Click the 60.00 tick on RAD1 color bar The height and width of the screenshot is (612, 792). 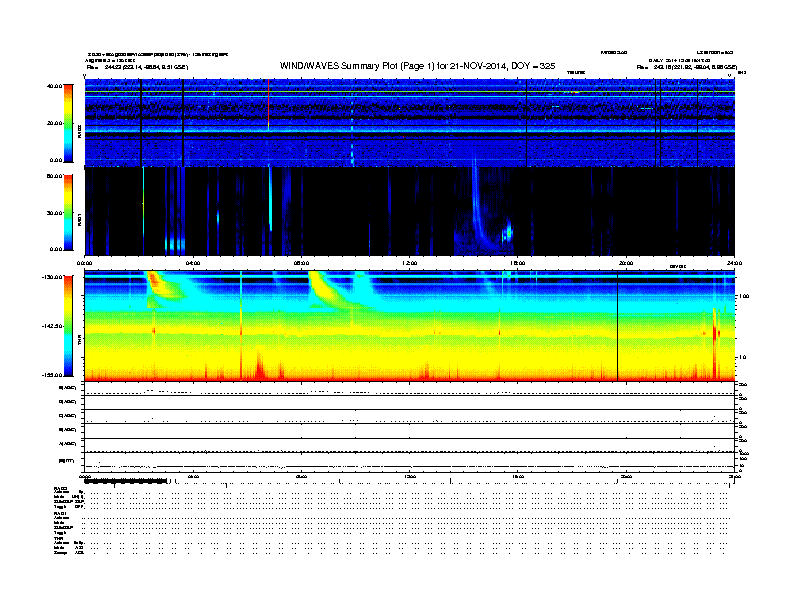(54, 176)
